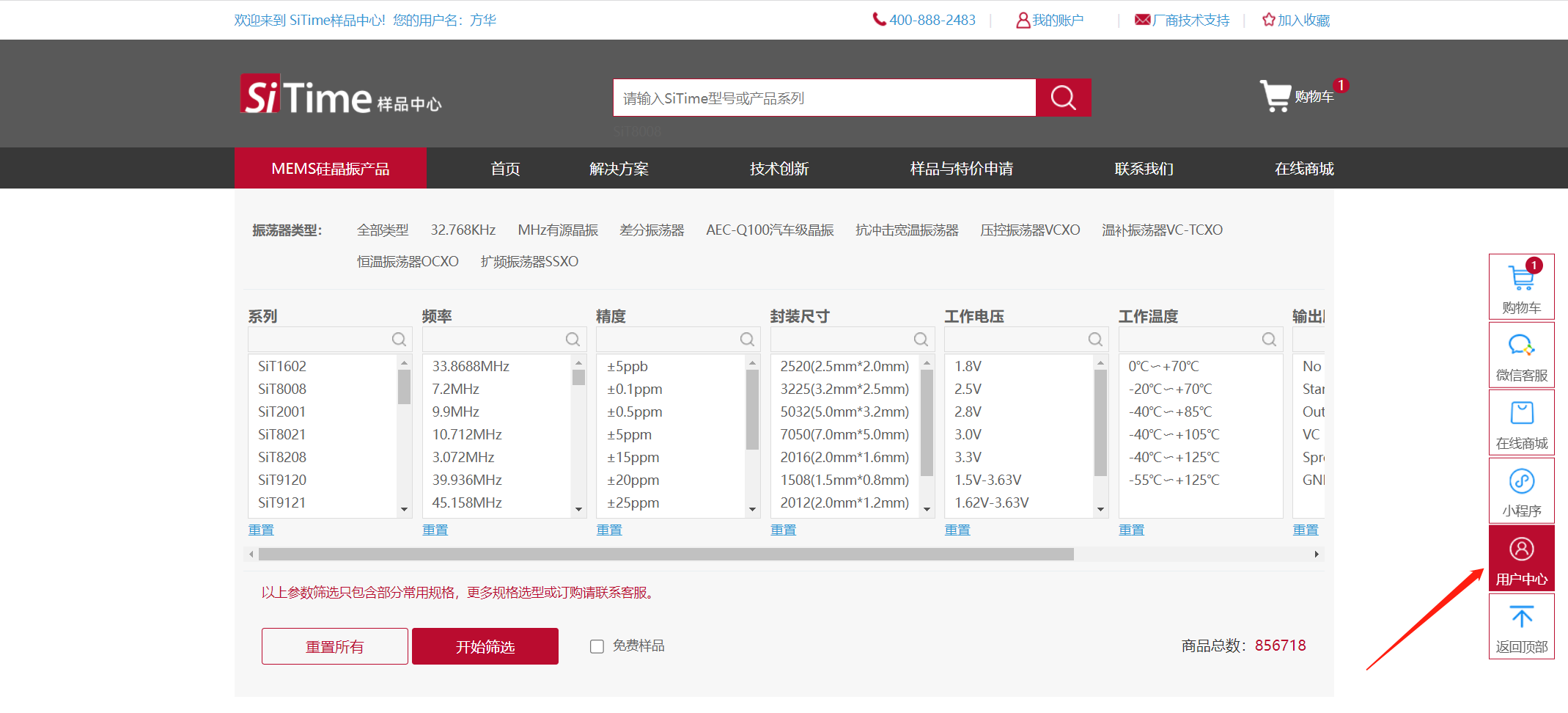The image size is (1568, 713).
Task: Click the phone icon next to 400-888-2483
Action: click(x=879, y=20)
